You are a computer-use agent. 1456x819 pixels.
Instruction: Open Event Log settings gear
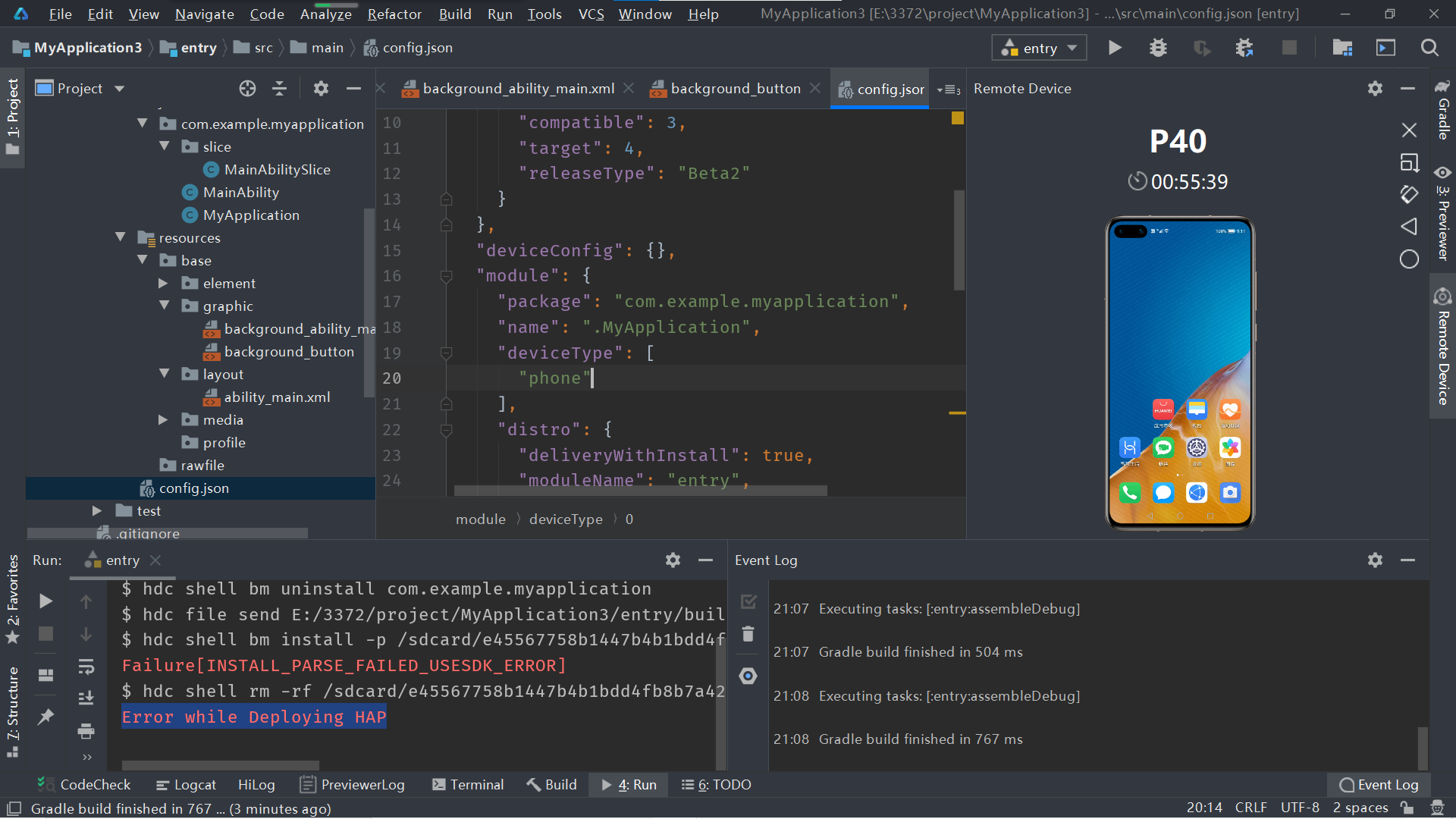click(1375, 560)
